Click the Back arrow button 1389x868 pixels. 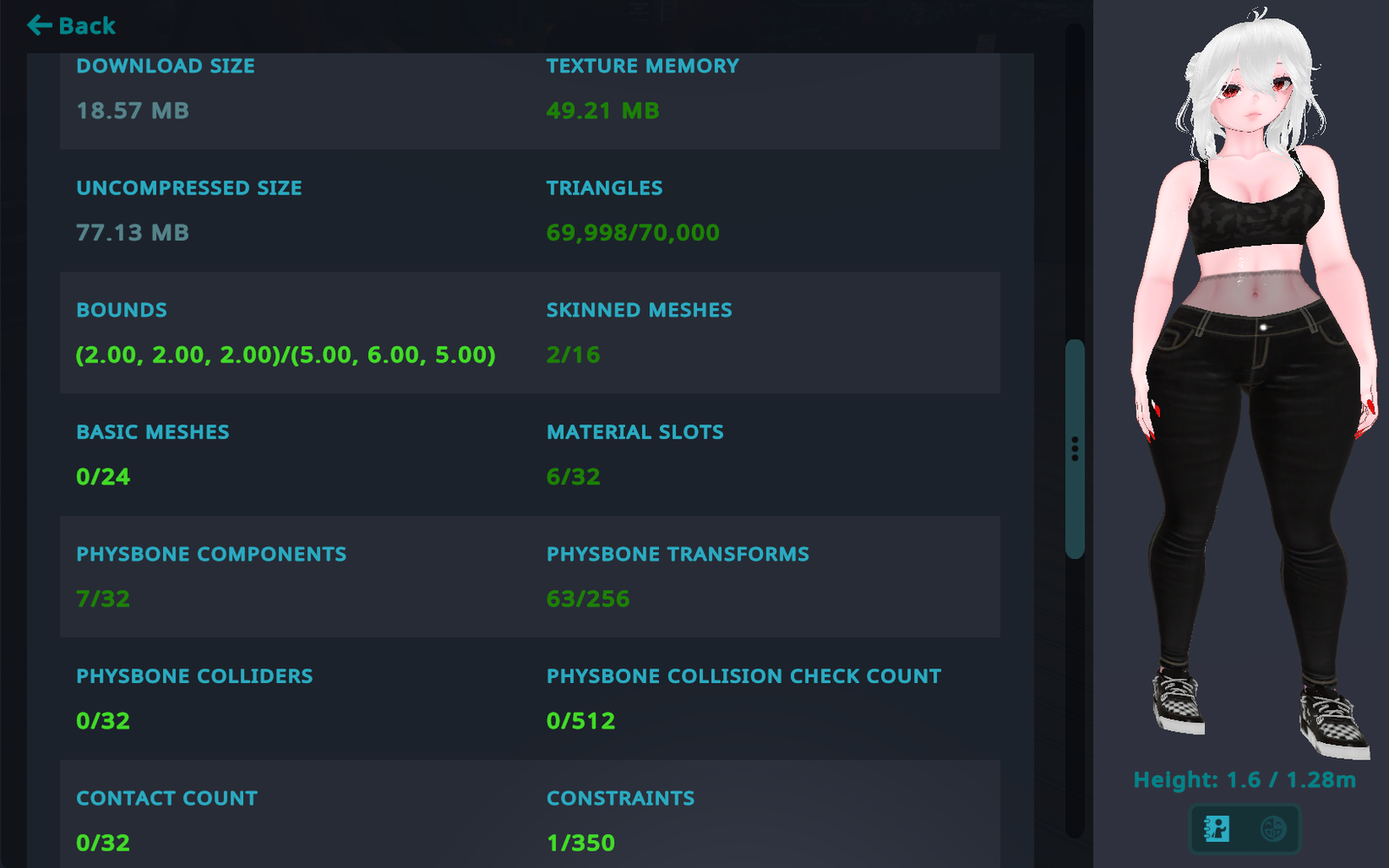coord(71,26)
